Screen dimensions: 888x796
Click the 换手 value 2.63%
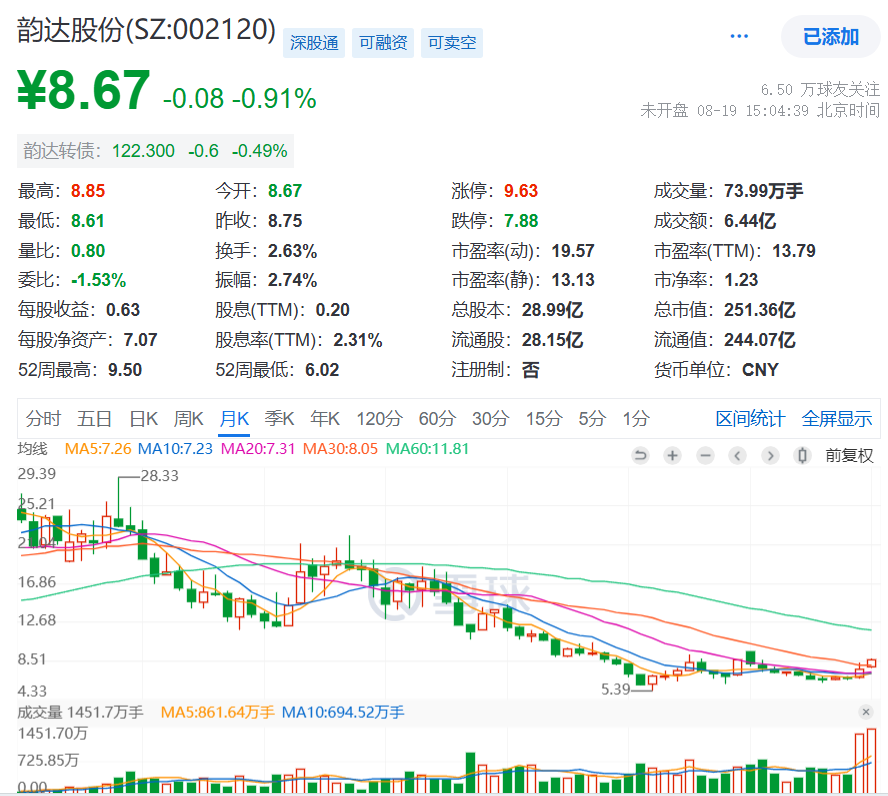(292, 251)
